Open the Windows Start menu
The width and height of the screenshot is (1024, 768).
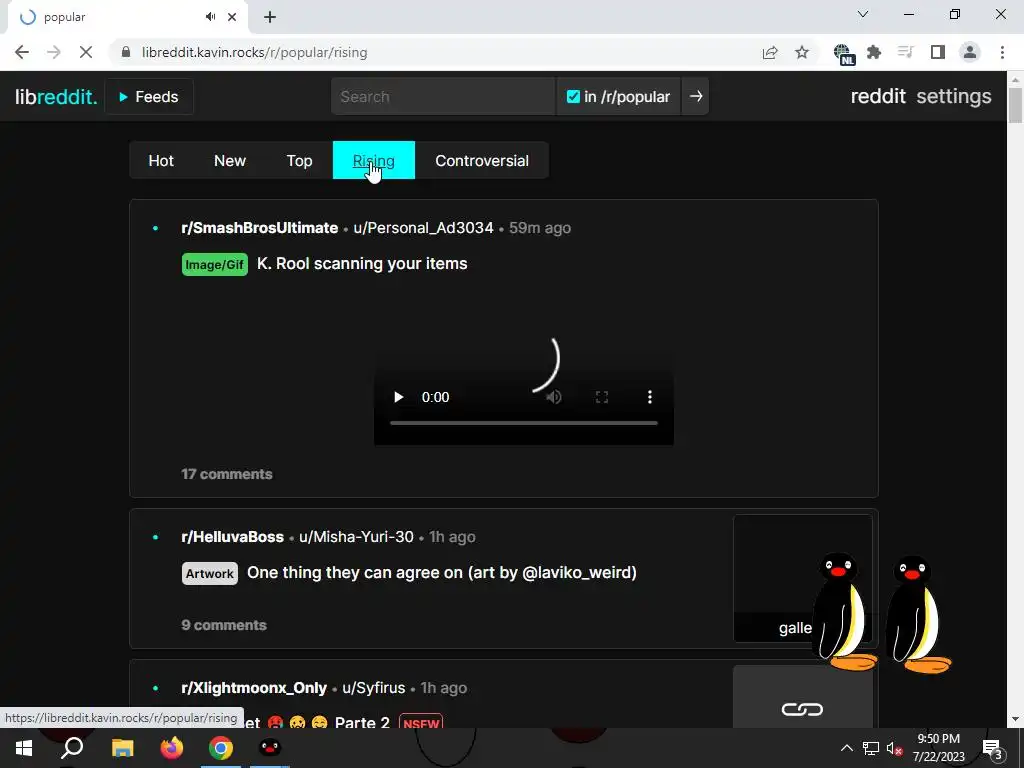(24, 748)
